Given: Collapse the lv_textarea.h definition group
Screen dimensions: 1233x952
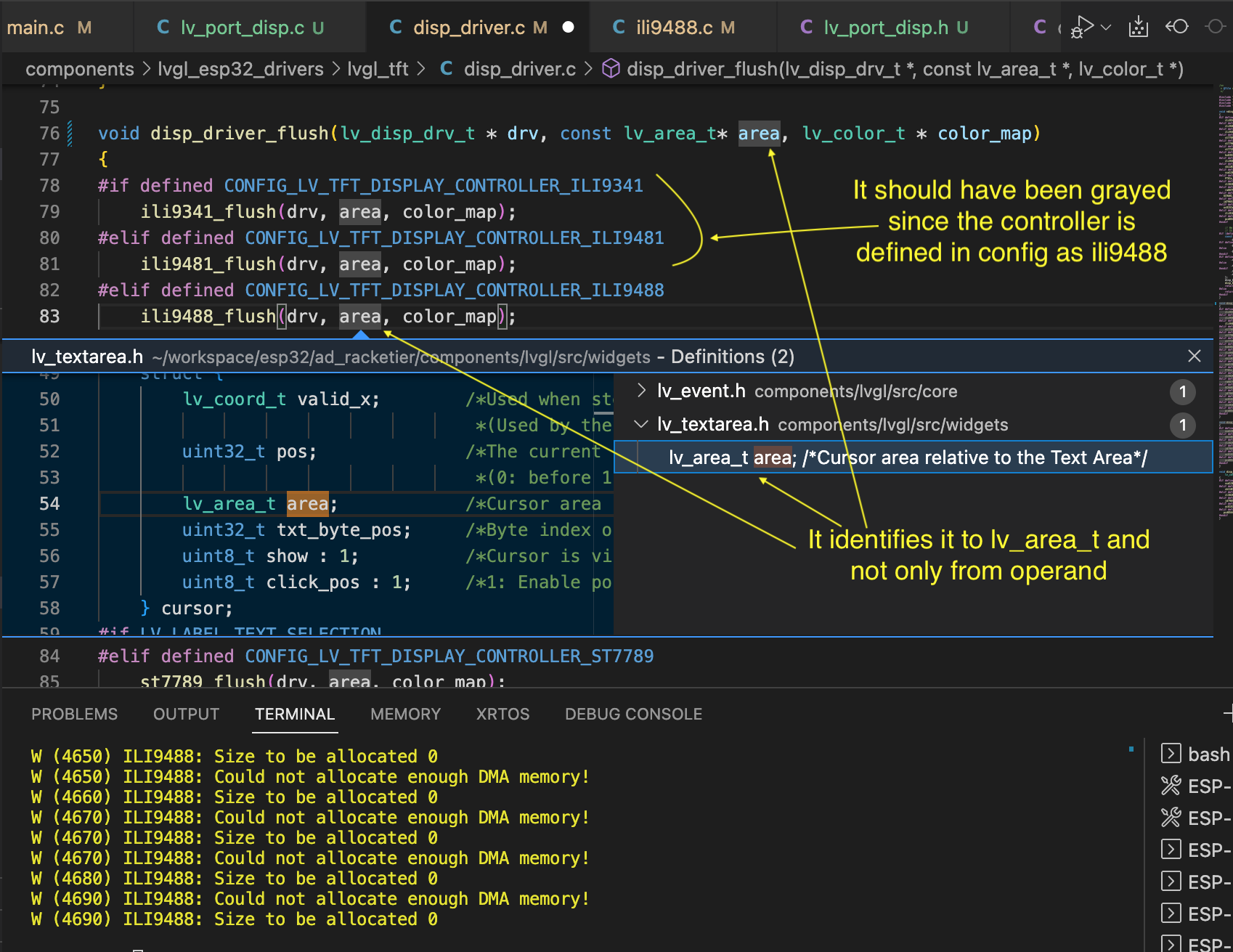Looking at the screenshot, I should click(x=641, y=424).
